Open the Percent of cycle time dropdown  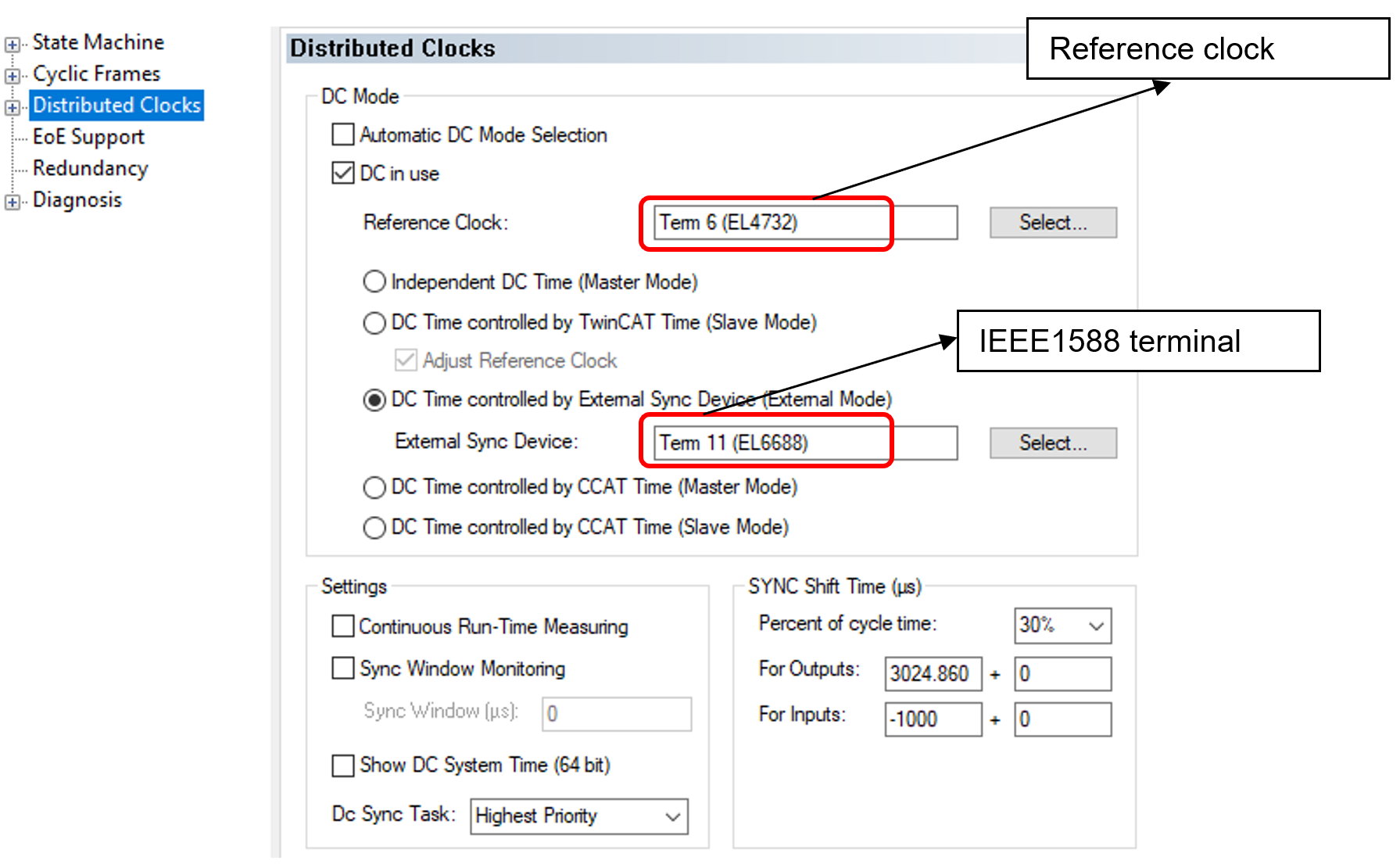click(1062, 626)
